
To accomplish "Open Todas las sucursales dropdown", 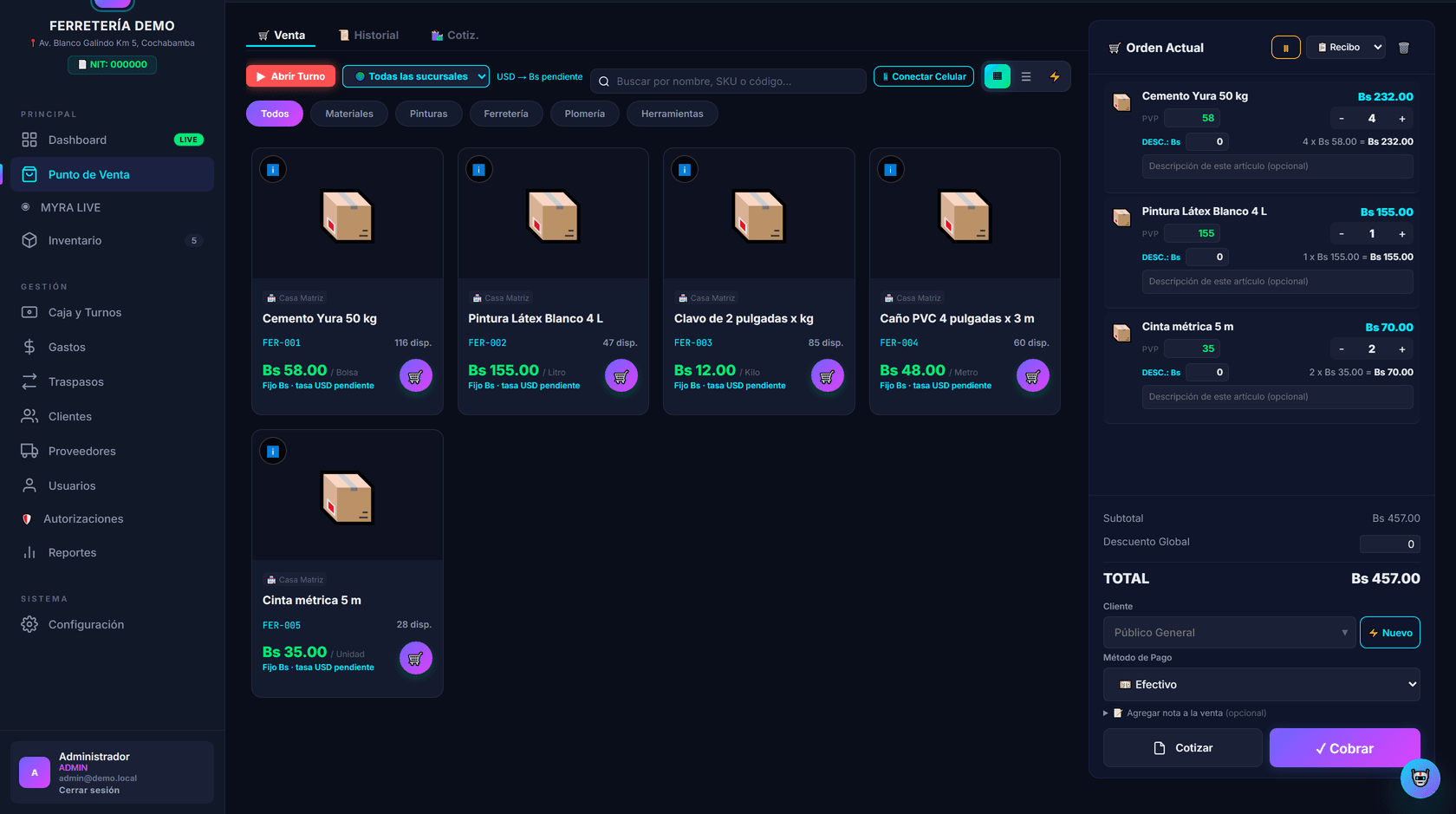I will coord(416,76).
